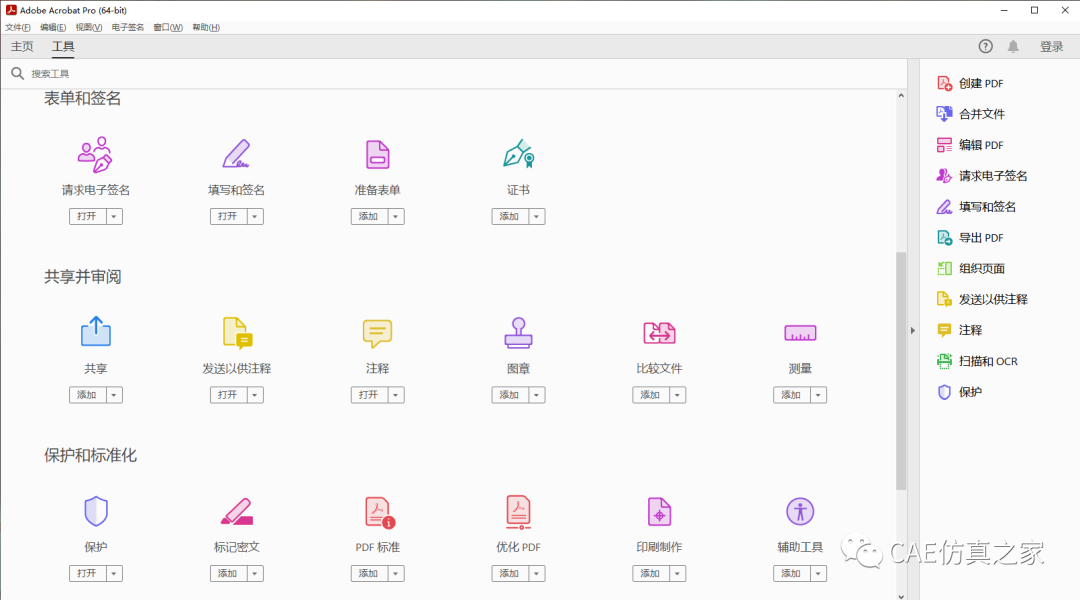Click 打开 button under 请求电子签名
The width and height of the screenshot is (1080, 600).
(87, 216)
